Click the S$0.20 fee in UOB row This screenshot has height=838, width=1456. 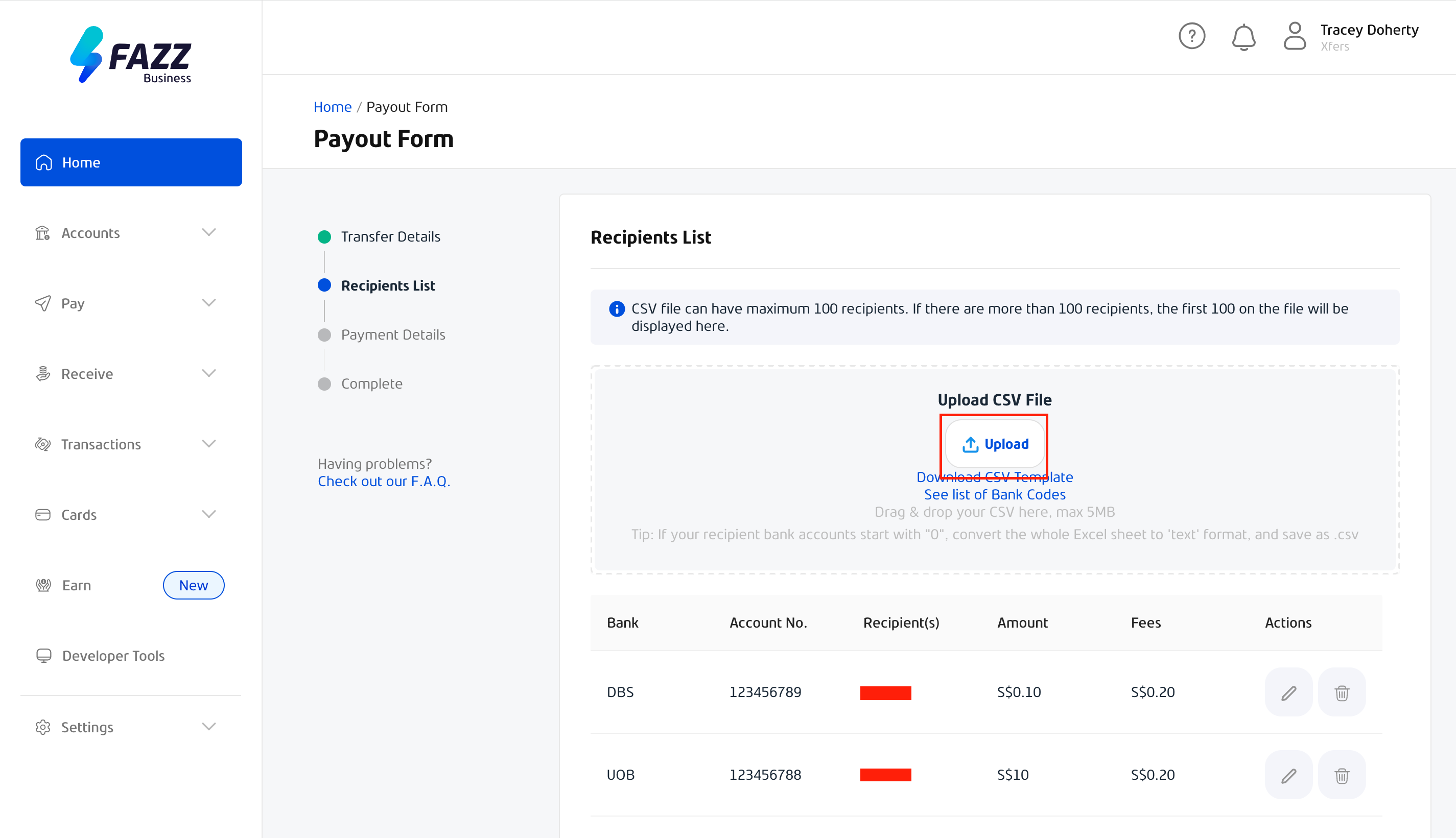[1153, 775]
